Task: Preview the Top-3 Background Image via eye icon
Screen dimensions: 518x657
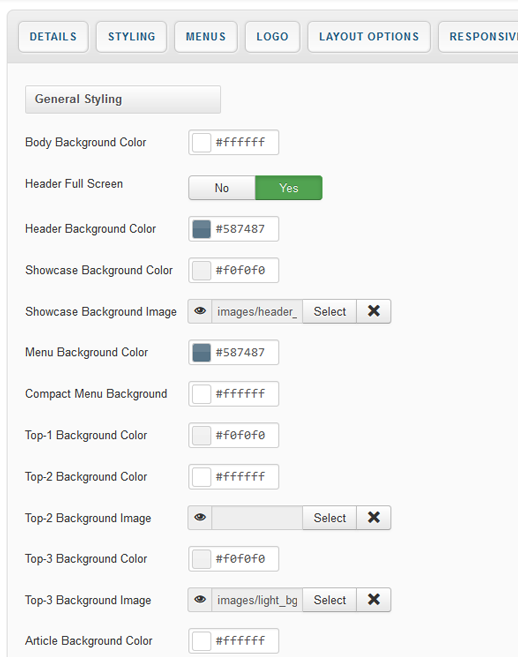Action: coord(200,600)
